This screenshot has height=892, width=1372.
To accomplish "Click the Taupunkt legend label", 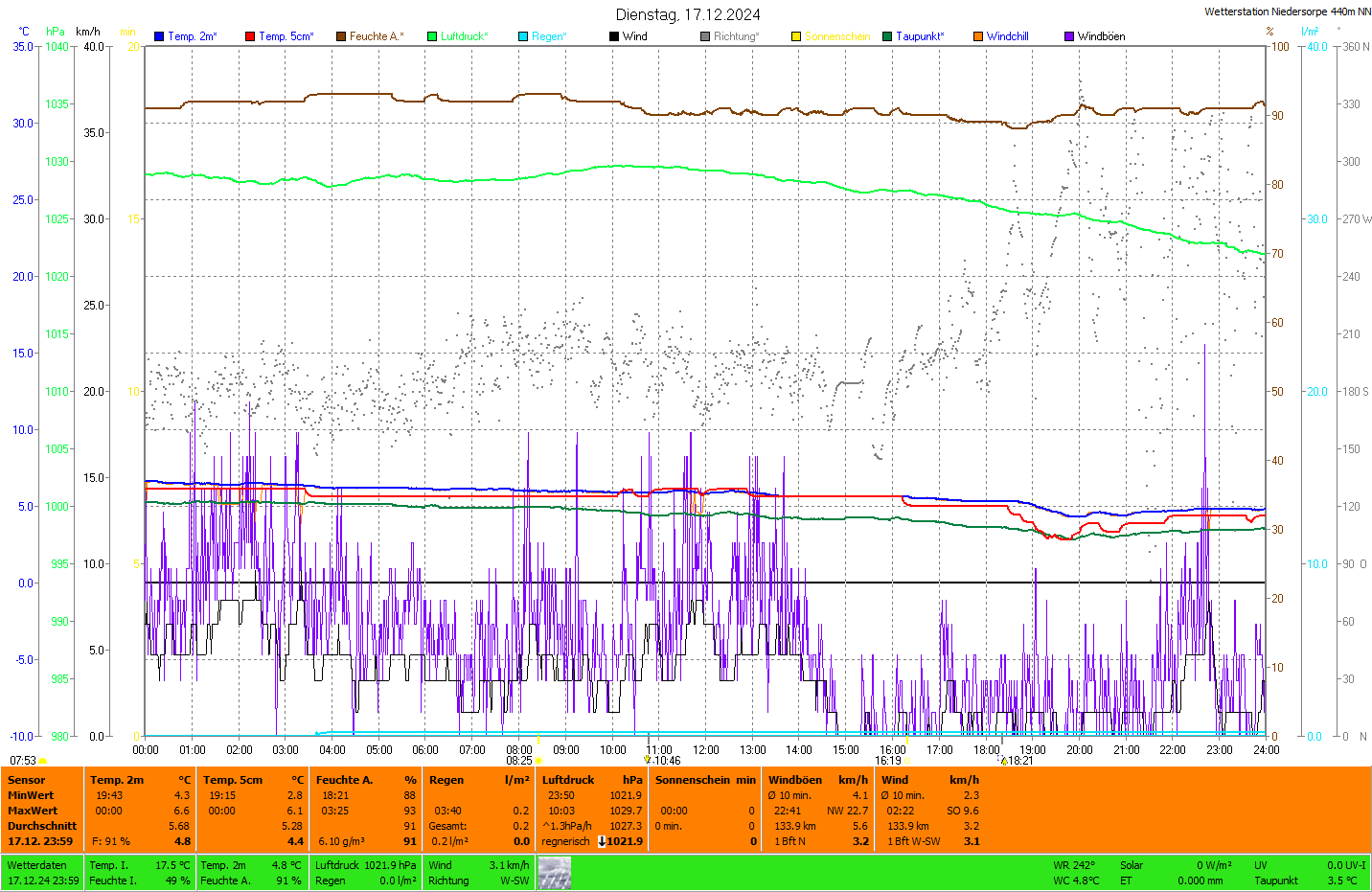I will tap(920, 36).
